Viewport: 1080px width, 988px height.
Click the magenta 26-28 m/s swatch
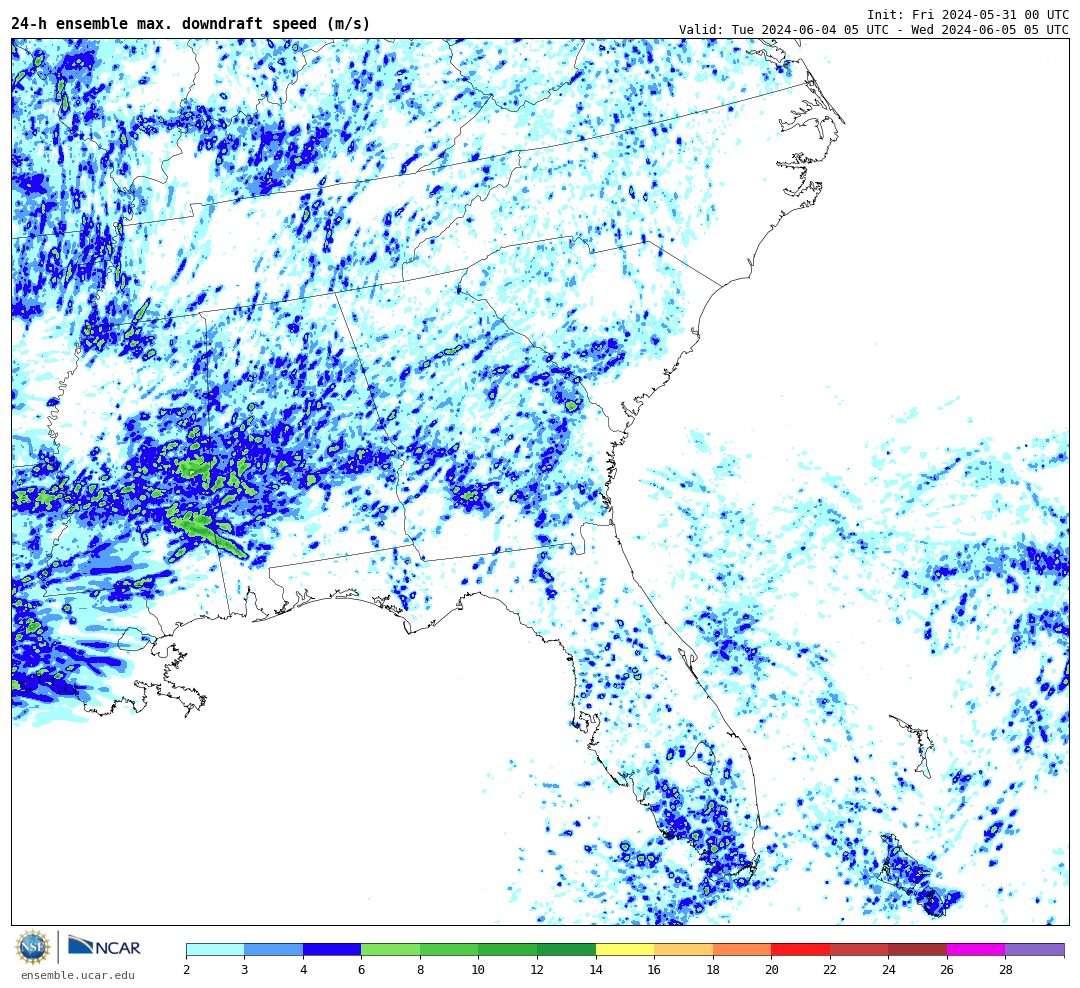[x=976, y=949]
